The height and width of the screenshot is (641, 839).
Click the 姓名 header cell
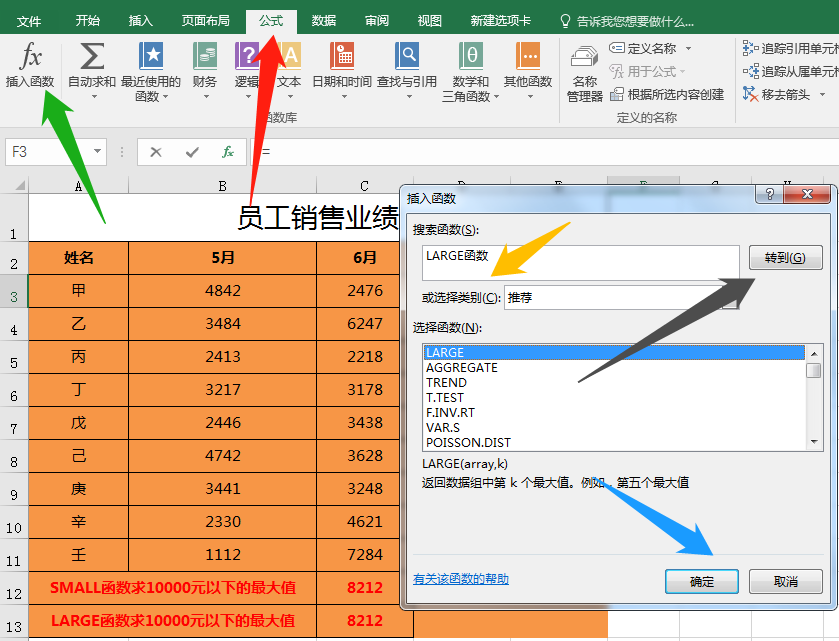[79, 258]
